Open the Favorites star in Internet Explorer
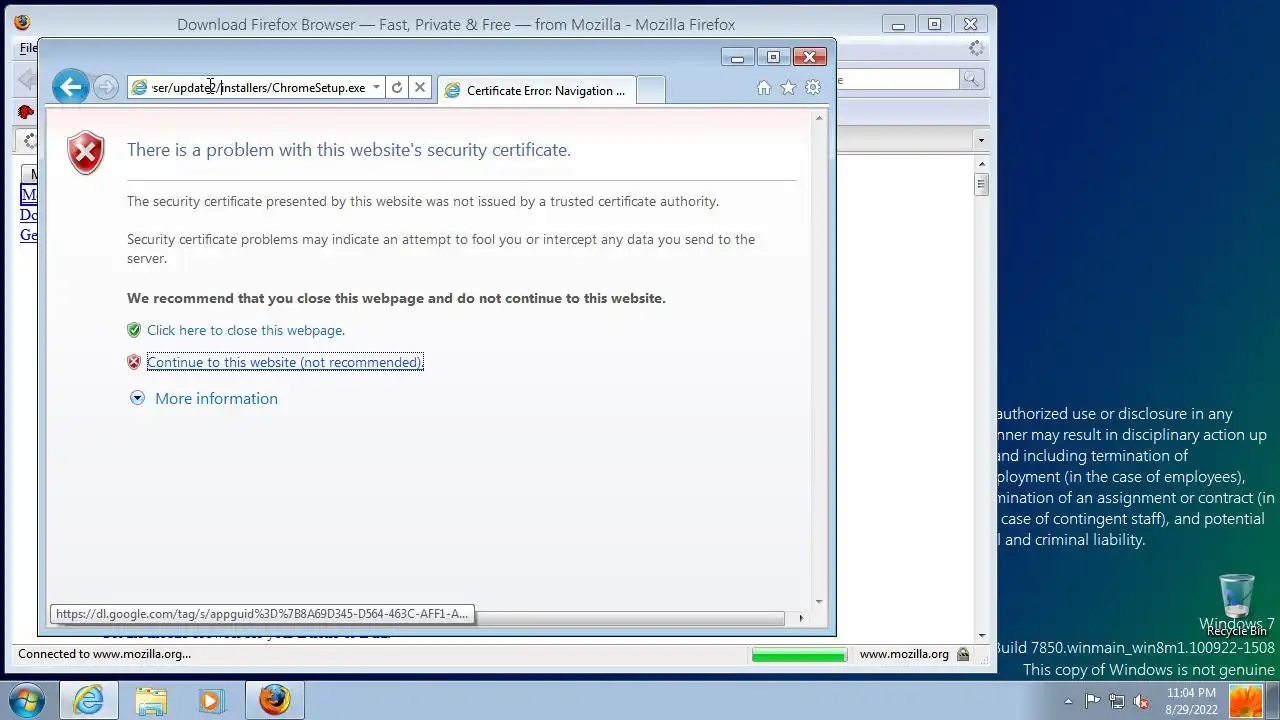Viewport: 1280px width, 720px height. point(788,88)
